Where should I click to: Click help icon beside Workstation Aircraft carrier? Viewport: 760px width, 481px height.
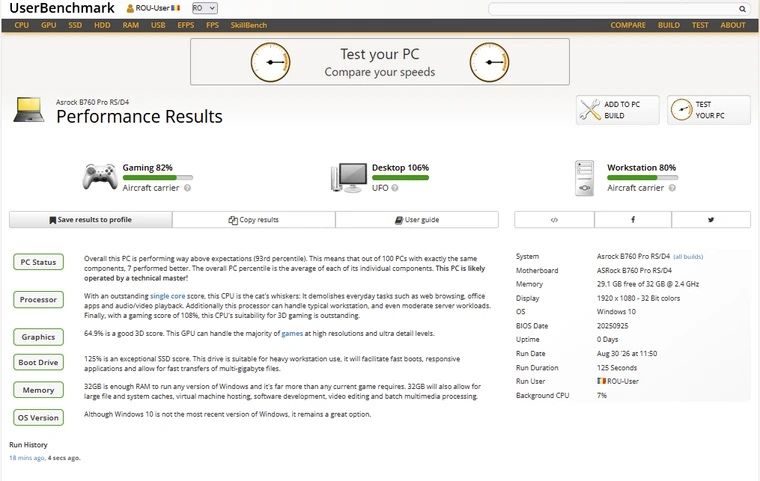pyautogui.click(x=672, y=188)
